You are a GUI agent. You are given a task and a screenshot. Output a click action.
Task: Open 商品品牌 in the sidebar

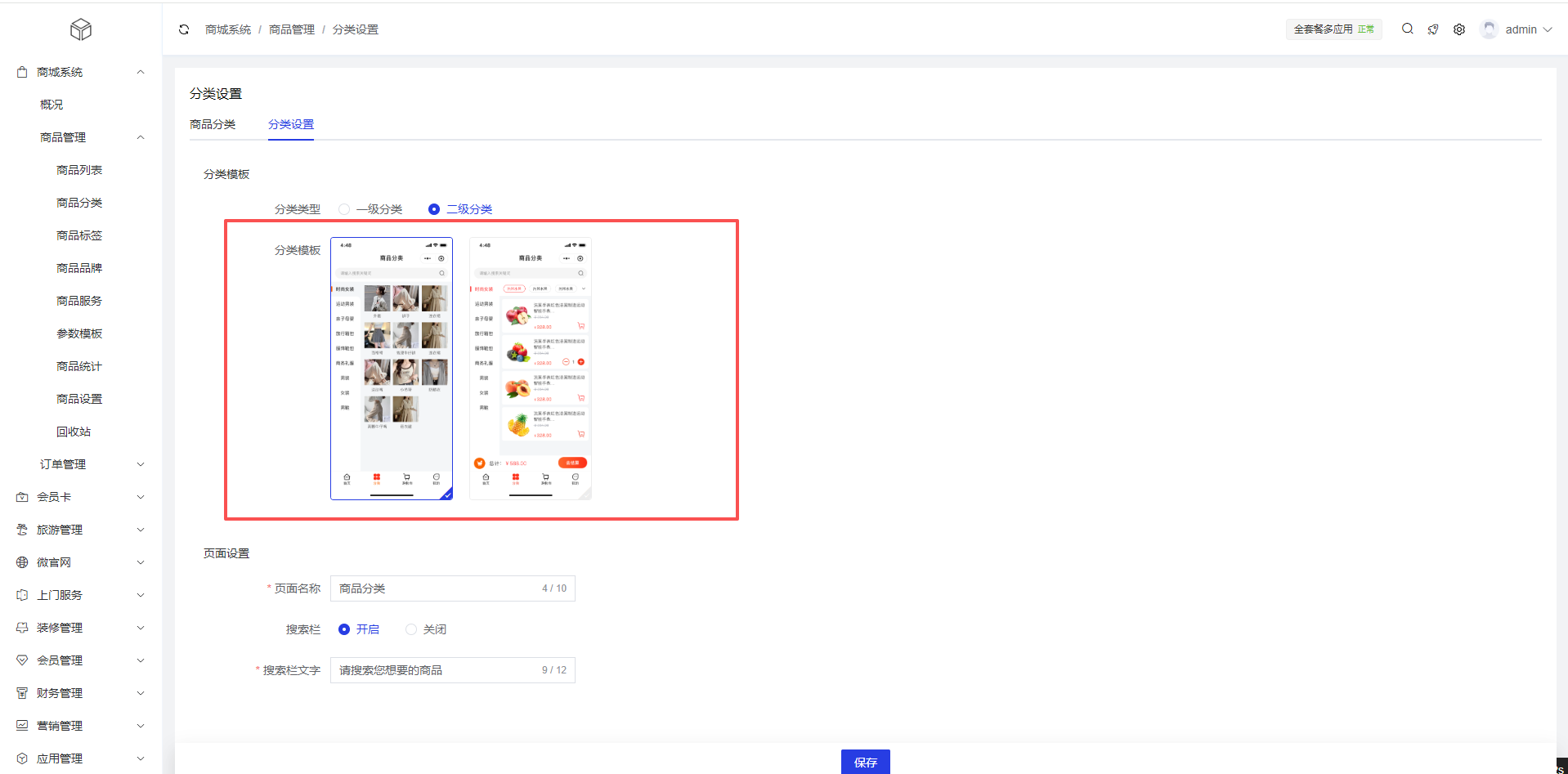pos(79,268)
